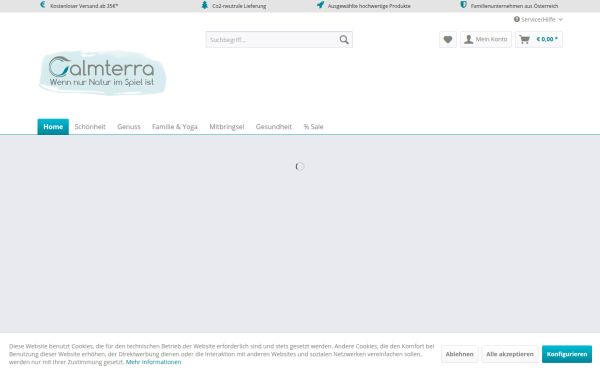Open the Calmterra logo homepage

103,73
